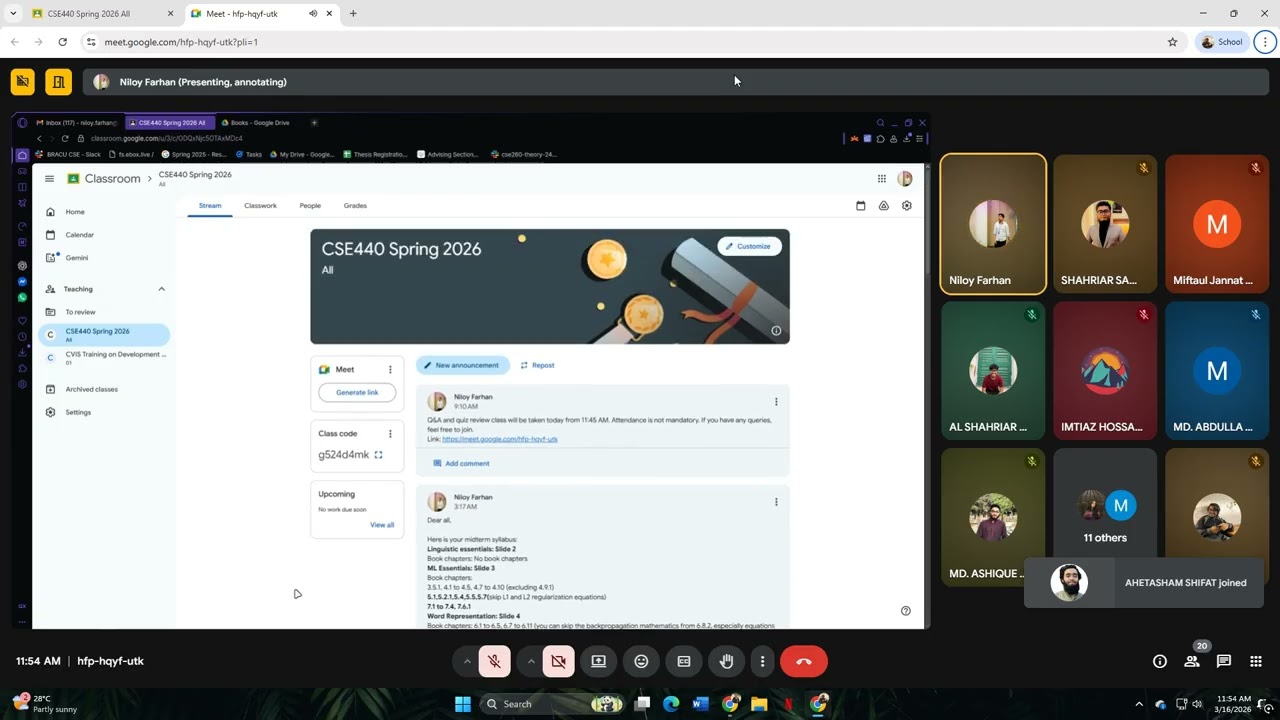
Task: Open File Explorer from the taskbar
Action: click(759, 704)
